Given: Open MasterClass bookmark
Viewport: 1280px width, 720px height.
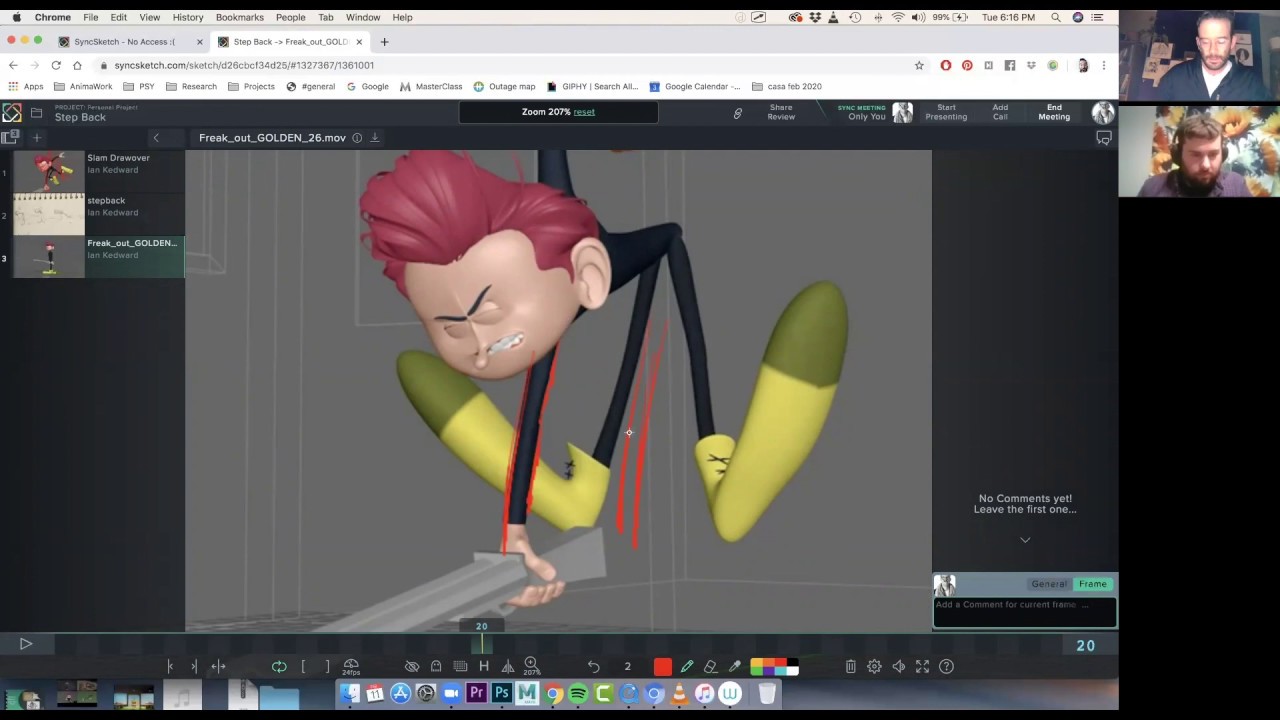Looking at the screenshot, I should click(x=430, y=86).
